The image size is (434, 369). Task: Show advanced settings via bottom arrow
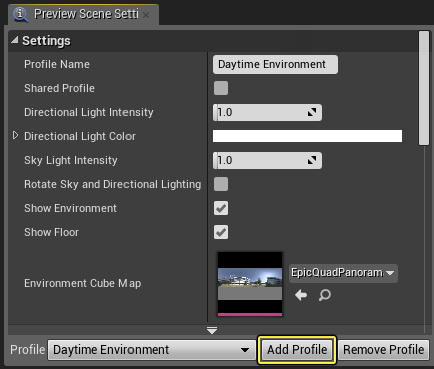[212, 330]
